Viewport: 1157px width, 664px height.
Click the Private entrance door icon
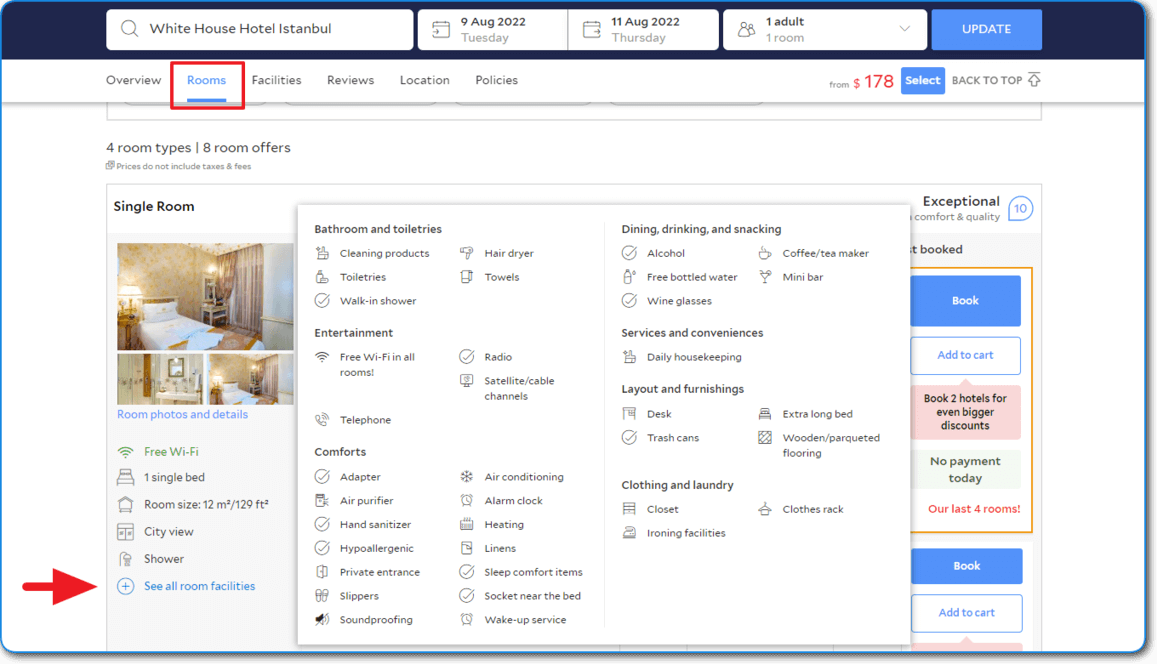click(x=322, y=572)
